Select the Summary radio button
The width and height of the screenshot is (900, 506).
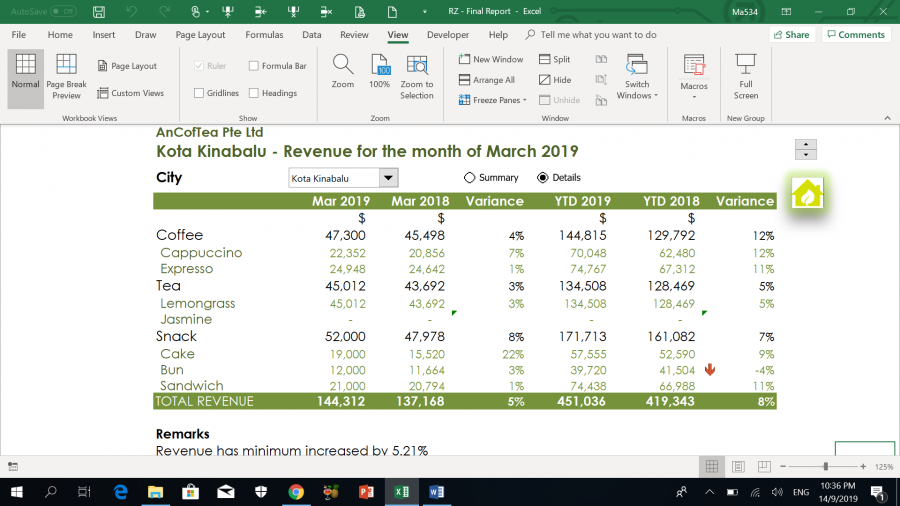470,178
